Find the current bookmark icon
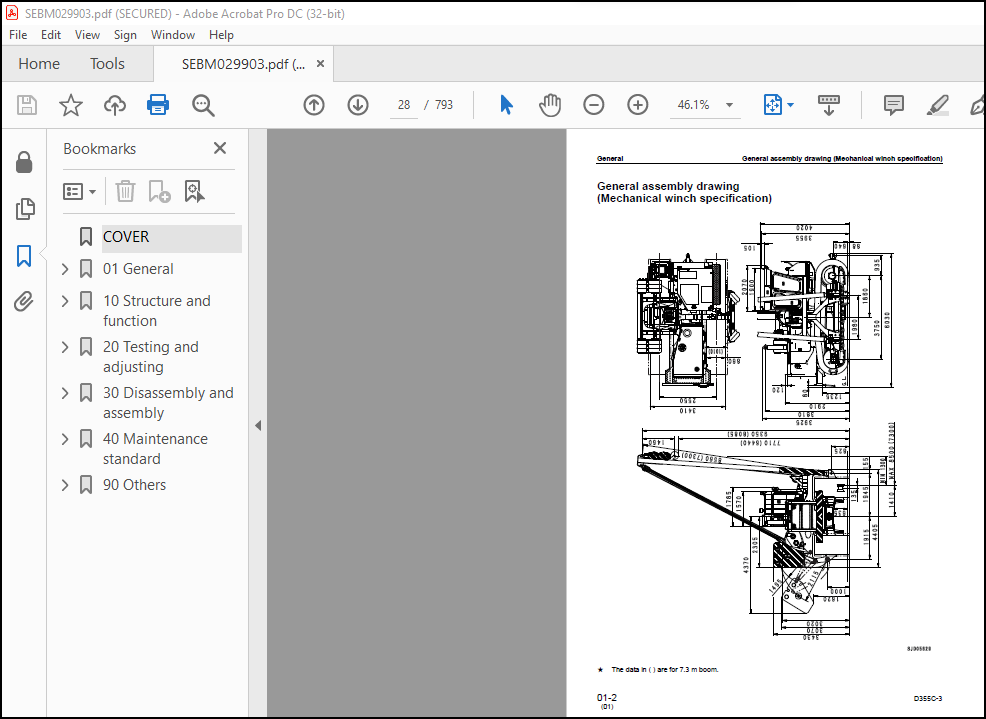The width and height of the screenshot is (986, 719). (194, 191)
